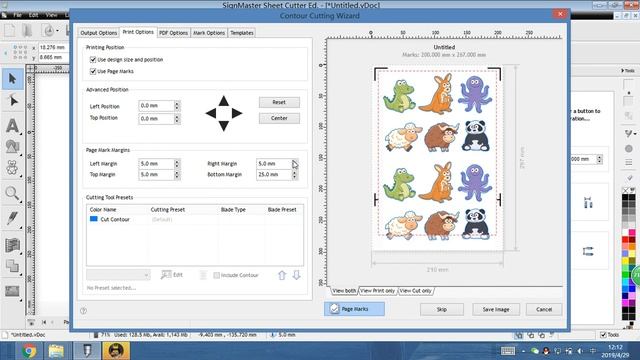
Task: Open File Explorer from the taskbar
Action: [x=57, y=351]
